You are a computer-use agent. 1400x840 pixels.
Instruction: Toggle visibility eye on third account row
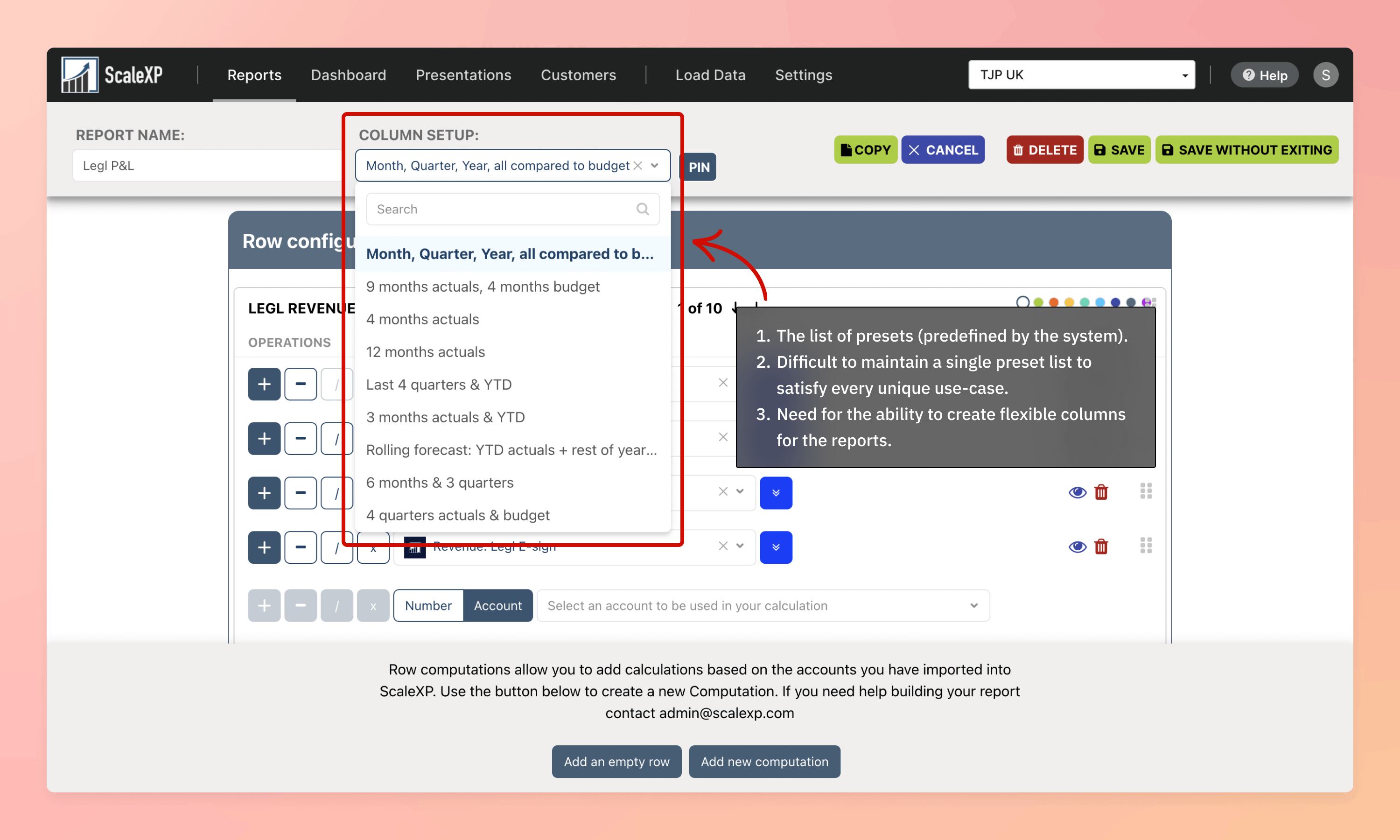tap(1077, 492)
